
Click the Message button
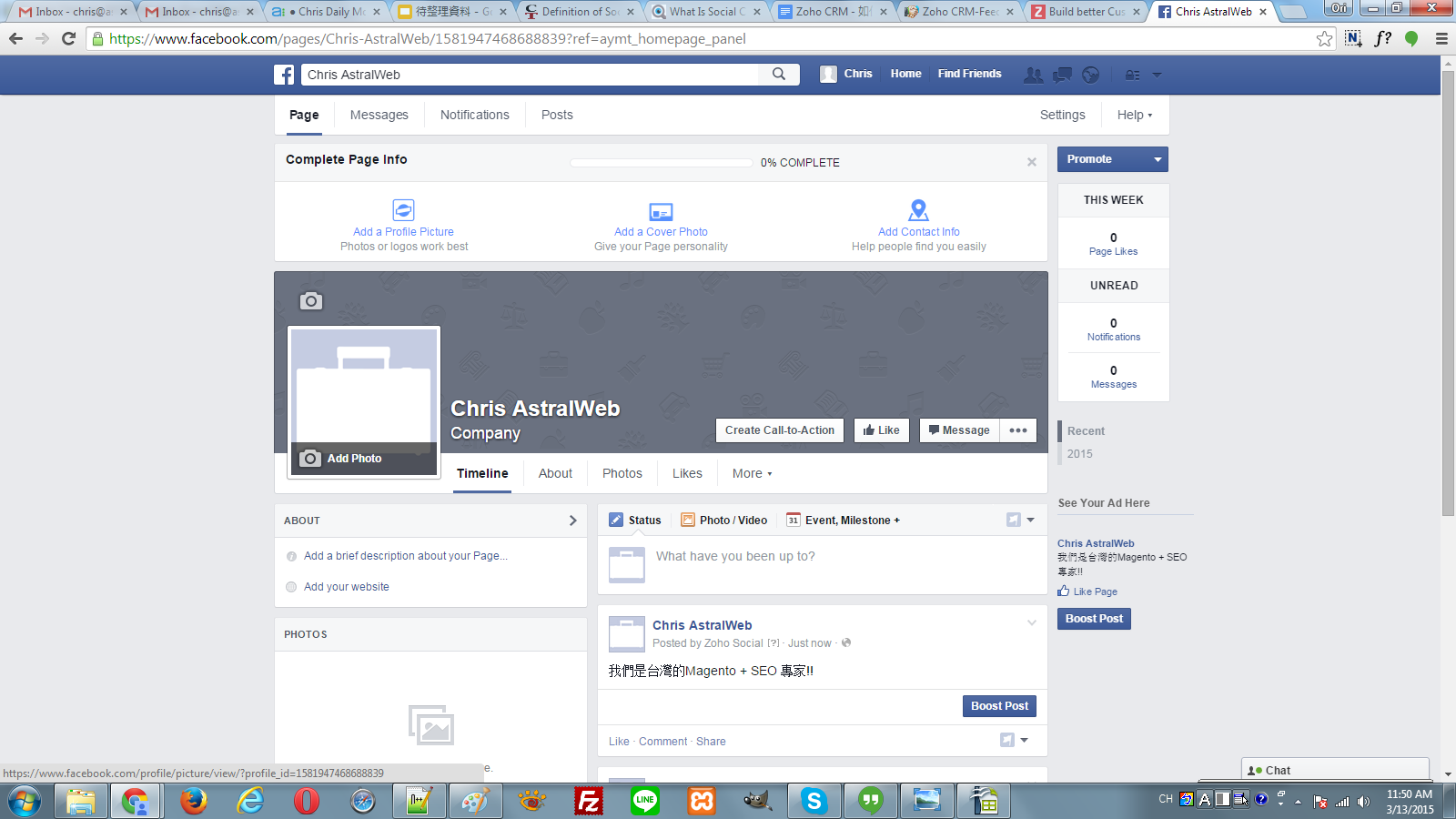(x=959, y=430)
